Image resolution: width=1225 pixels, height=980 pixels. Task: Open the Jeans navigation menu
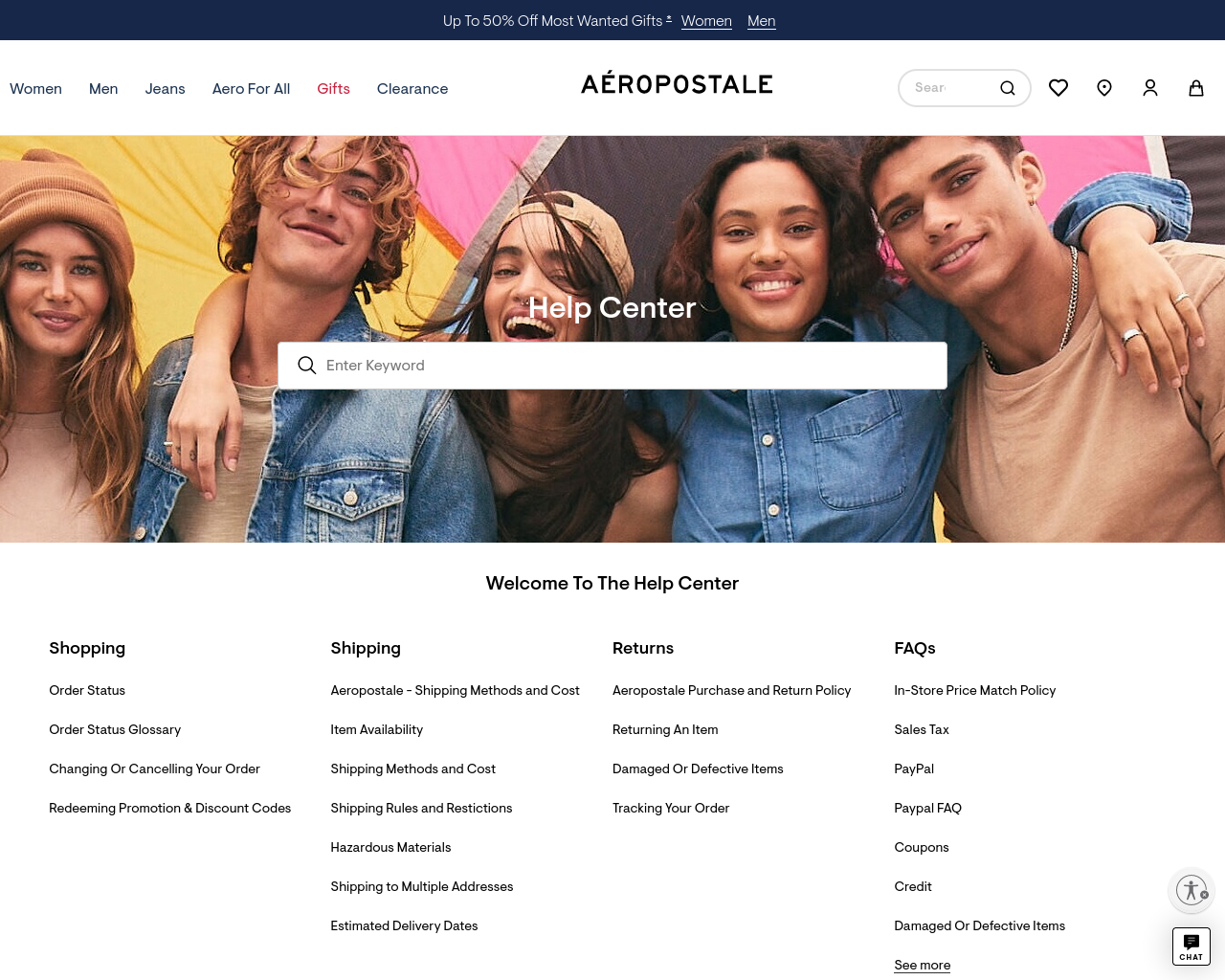pyautogui.click(x=165, y=88)
